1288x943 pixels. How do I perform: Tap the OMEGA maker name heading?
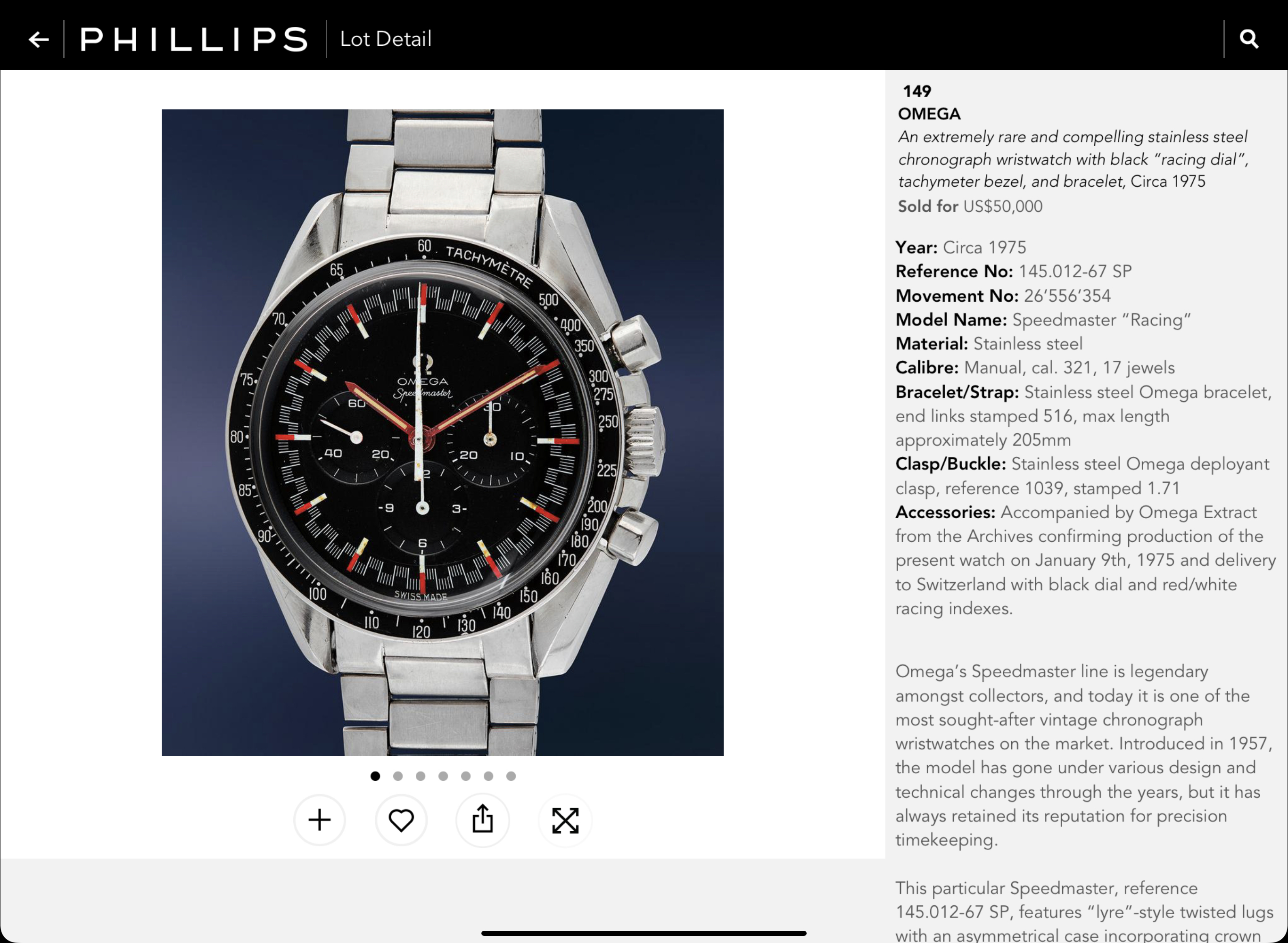[929, 114]
